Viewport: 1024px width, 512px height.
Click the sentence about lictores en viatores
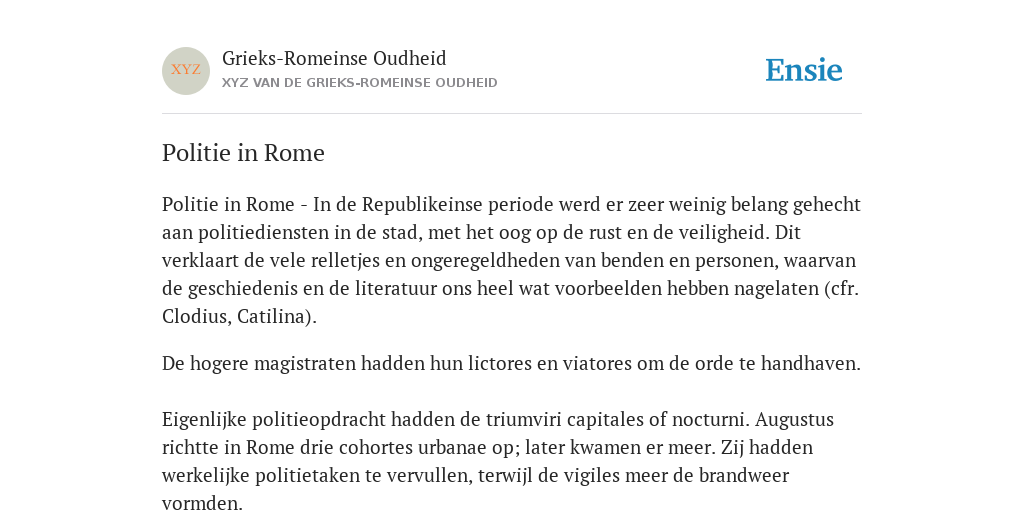(x=511, y=363)
